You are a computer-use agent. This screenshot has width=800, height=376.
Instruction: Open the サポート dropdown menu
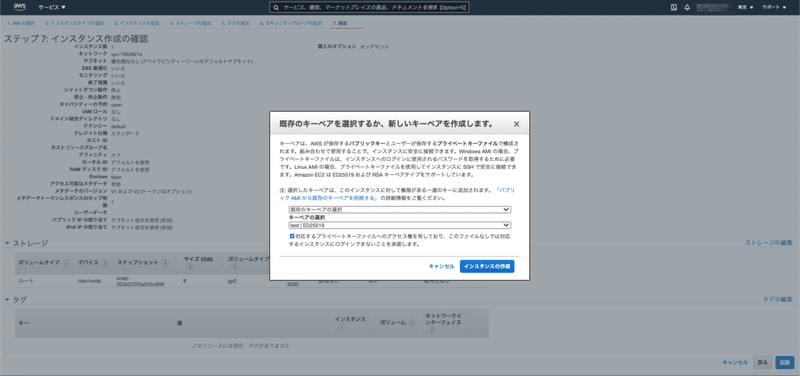(774, 8)
